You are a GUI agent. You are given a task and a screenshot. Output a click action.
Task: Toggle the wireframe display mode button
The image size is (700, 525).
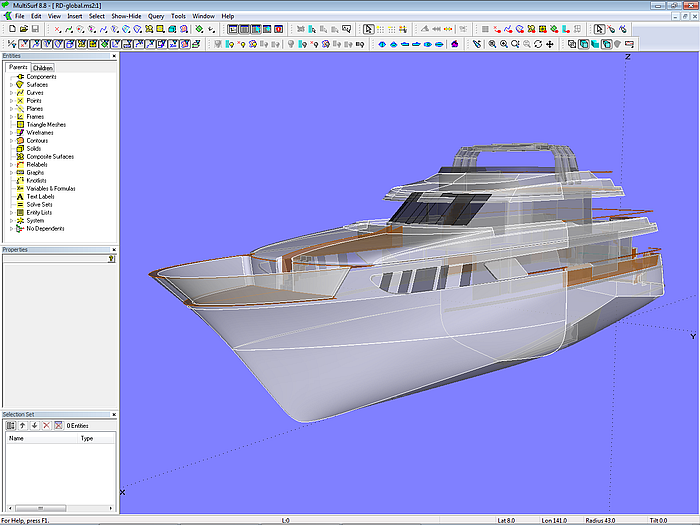572,44
